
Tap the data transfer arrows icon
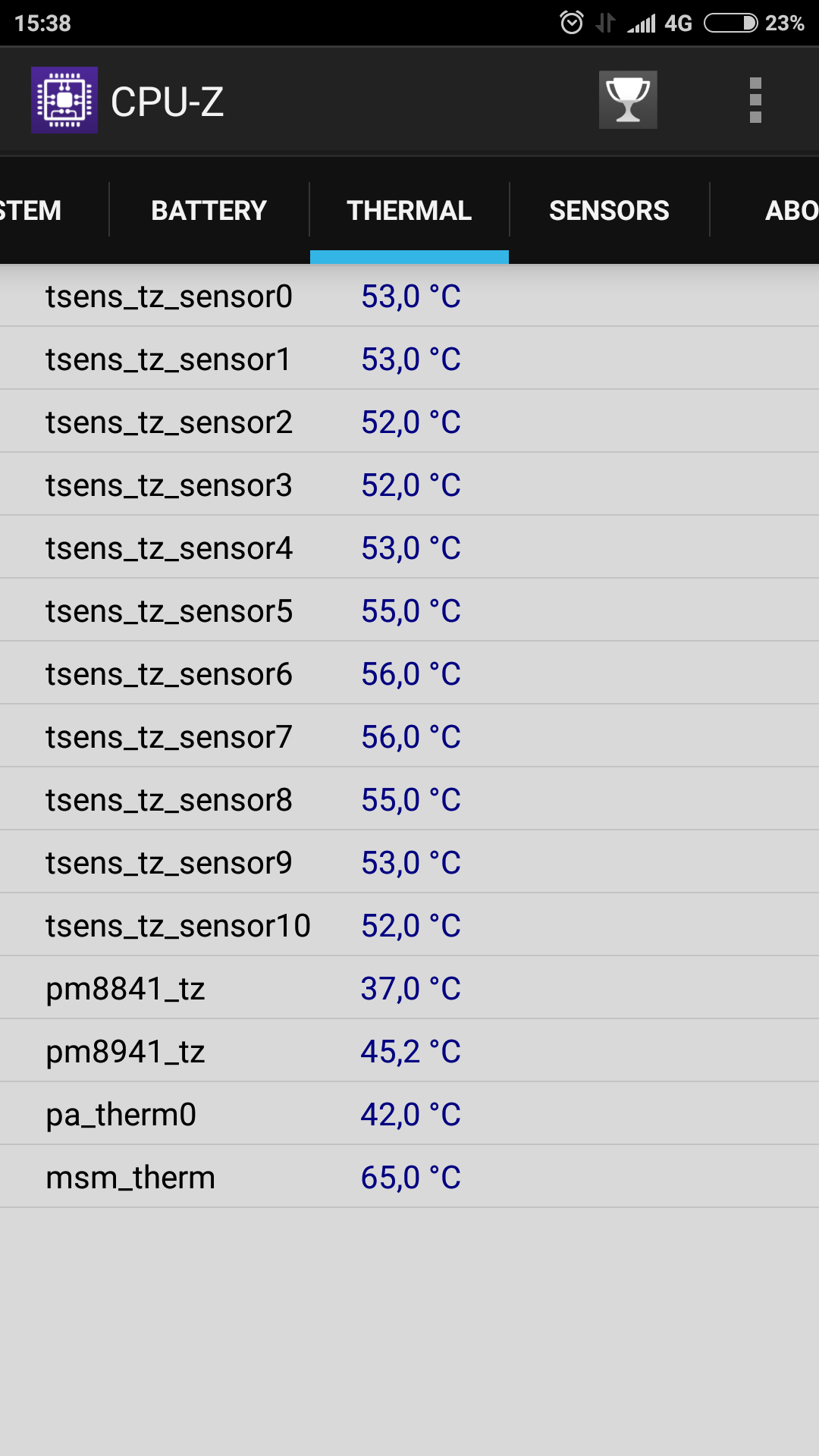605,23
